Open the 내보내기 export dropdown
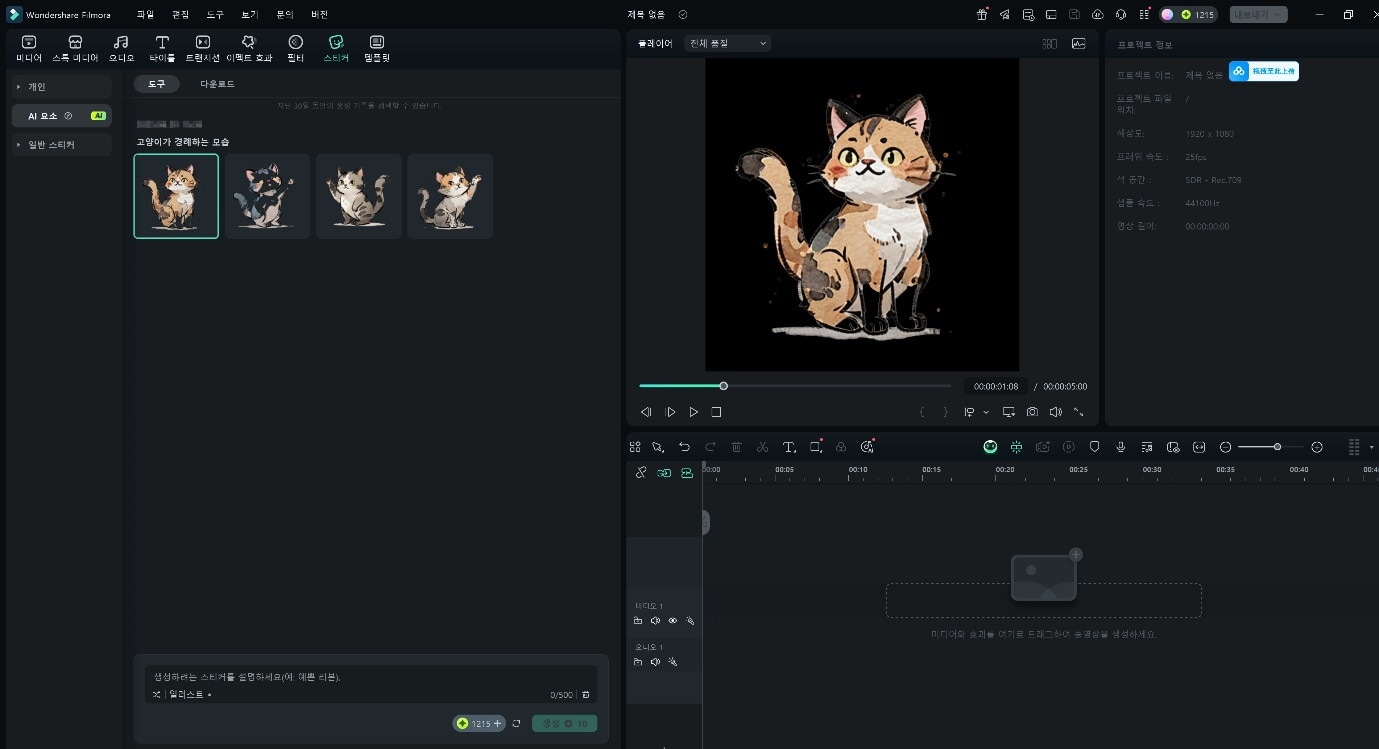 (x=1258, y=15)
